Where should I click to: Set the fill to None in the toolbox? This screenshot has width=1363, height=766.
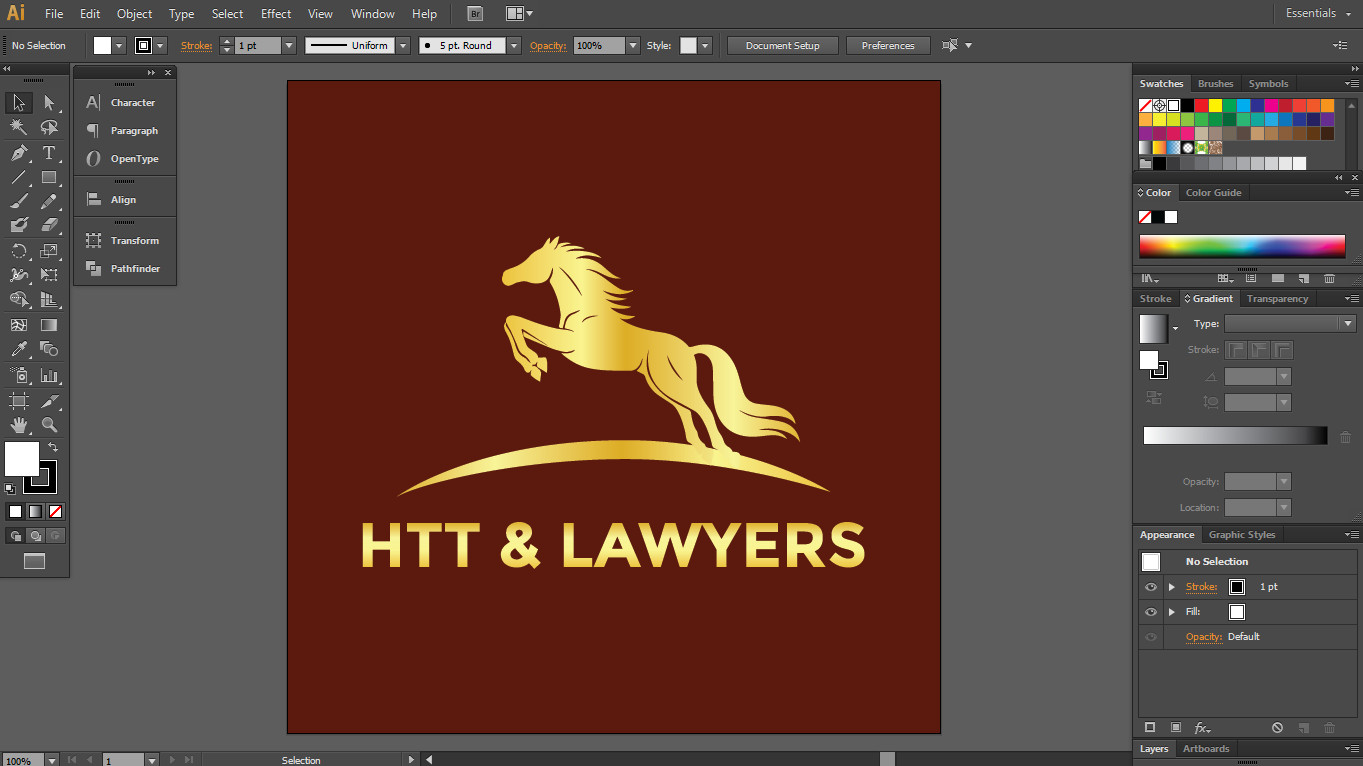(56, 511)
